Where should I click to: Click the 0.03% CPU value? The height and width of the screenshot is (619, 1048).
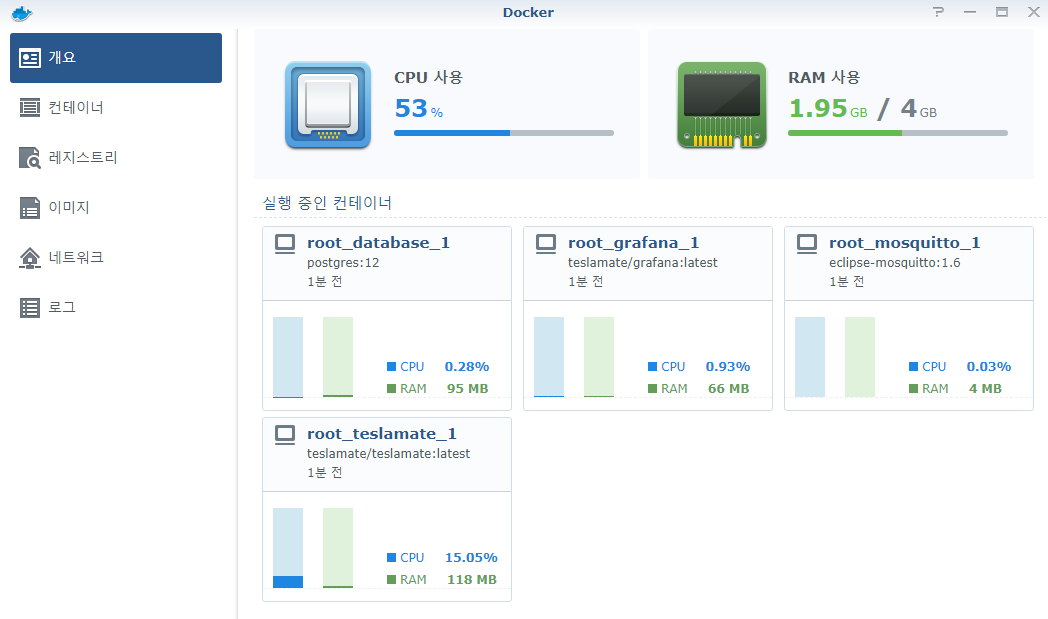[x=989, y=366]
